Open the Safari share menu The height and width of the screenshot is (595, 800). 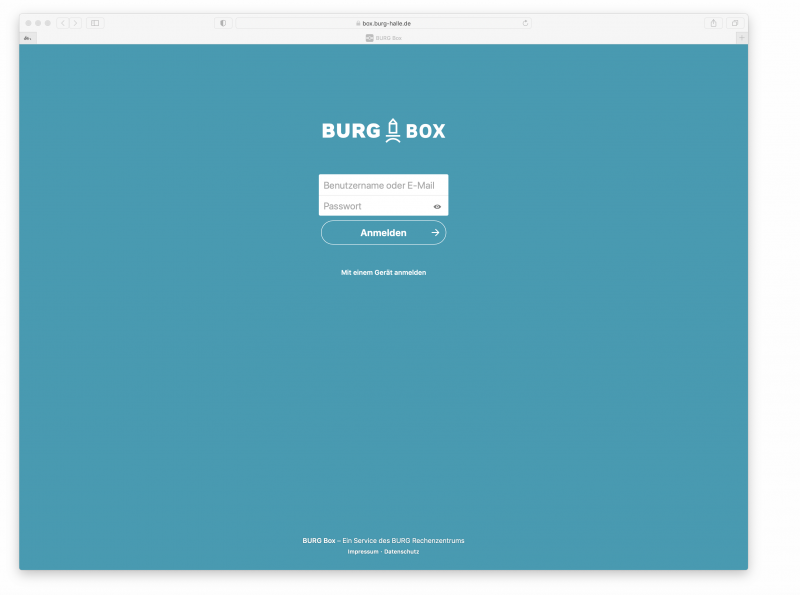(713, 23)
